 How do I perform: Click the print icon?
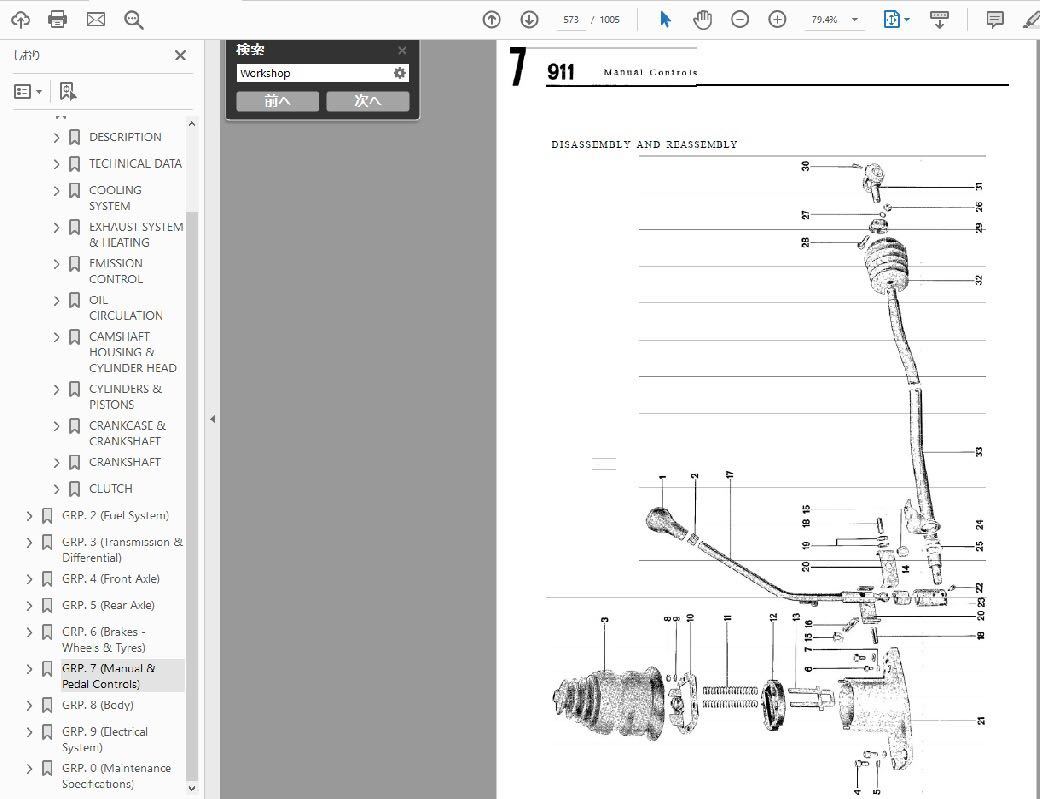(58, 19)
